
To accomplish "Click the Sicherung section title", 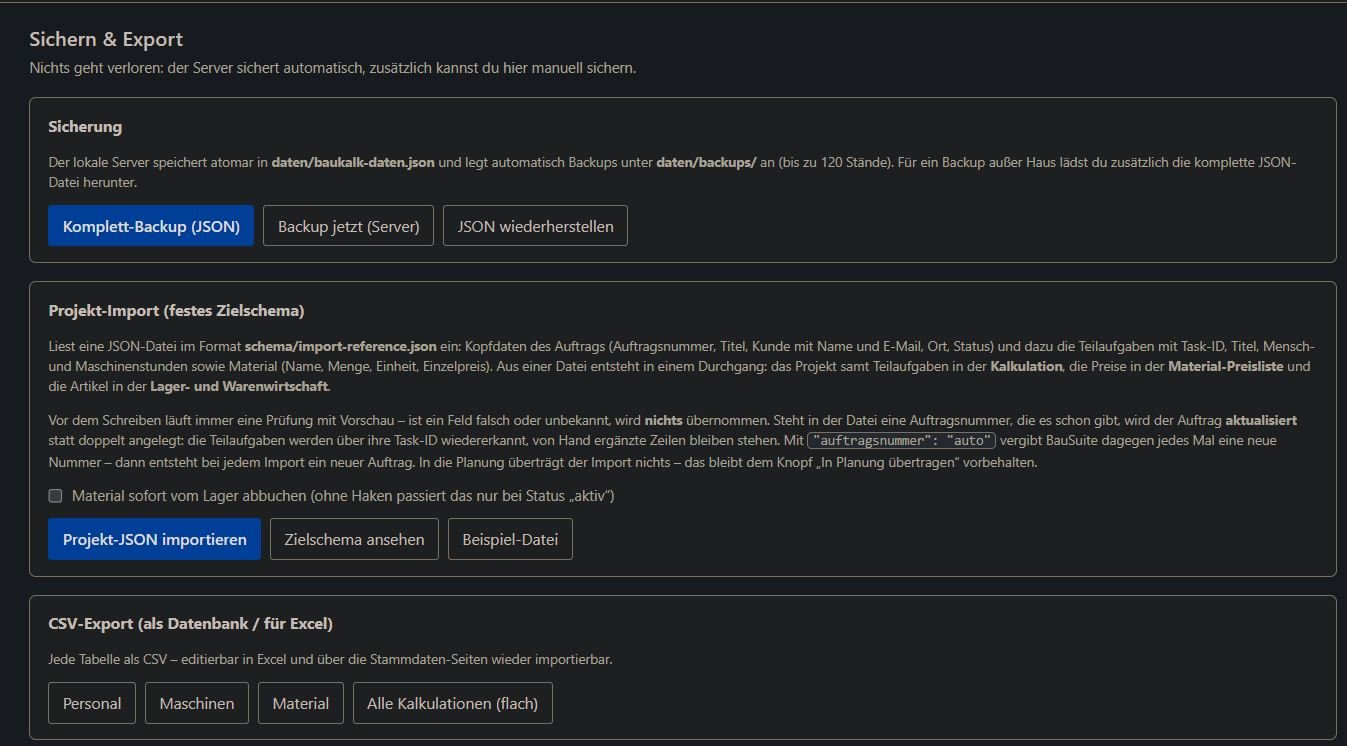I will click(85, 127).
